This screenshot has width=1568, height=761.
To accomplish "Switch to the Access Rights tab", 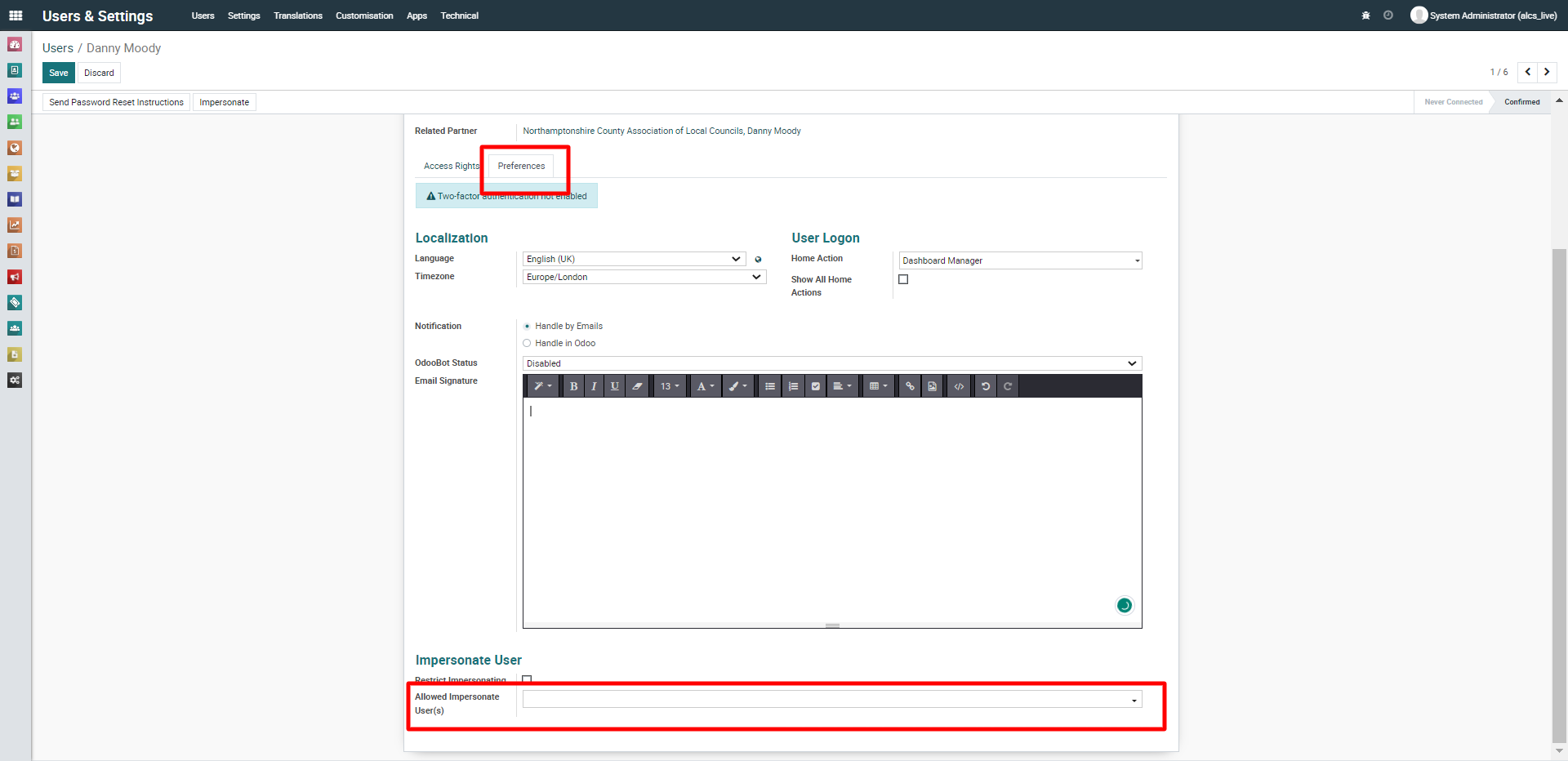I will [451, 166].
